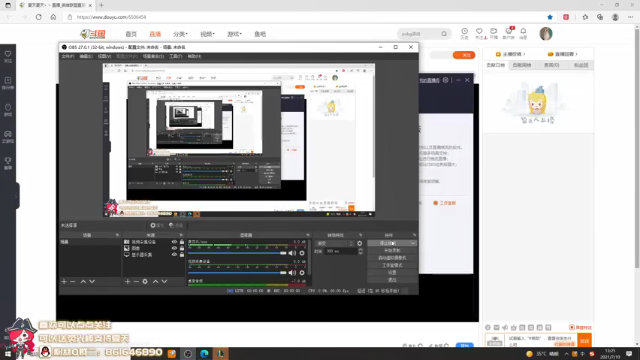Image resolution: width=640 pixels, height=360 pixels.
Task: Open dropdown arrow on Stop Streaming button
Action: (x=413, y=243)
